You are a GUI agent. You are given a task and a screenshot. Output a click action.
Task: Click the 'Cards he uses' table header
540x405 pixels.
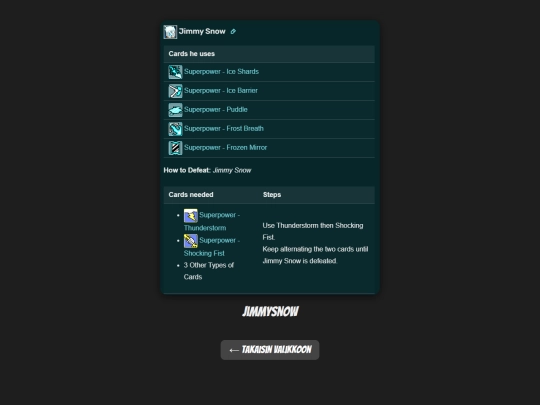click(269, 54)
